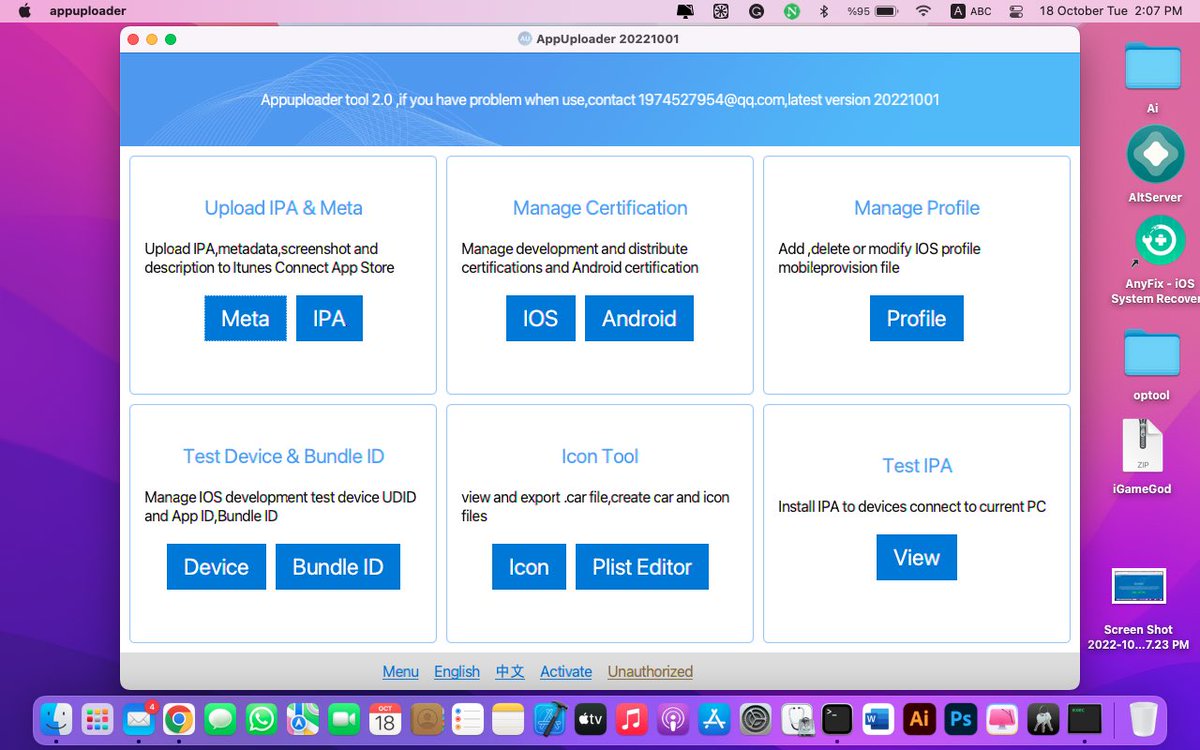The image size is (1200, 750).
Task: Open Android certification button
Action: click(639, 318)
